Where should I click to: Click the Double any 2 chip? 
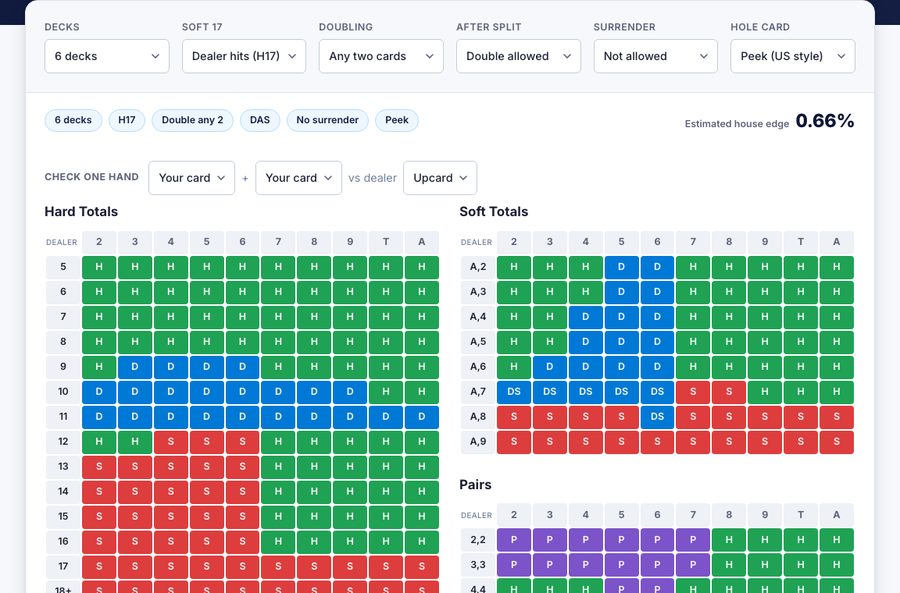tap(192, 121)
